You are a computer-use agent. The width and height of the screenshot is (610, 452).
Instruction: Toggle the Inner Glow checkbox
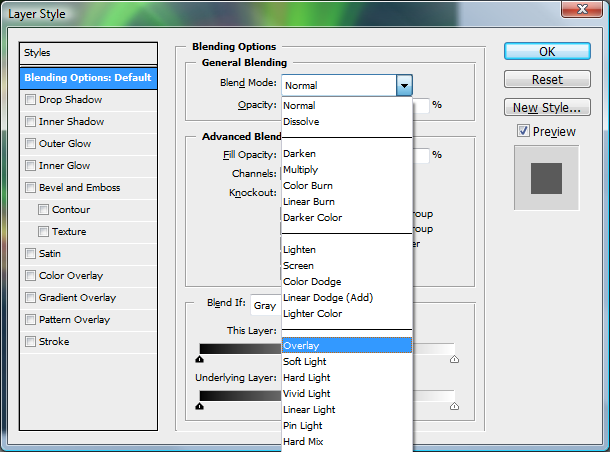pyautogui.click(x=31, y=166)
